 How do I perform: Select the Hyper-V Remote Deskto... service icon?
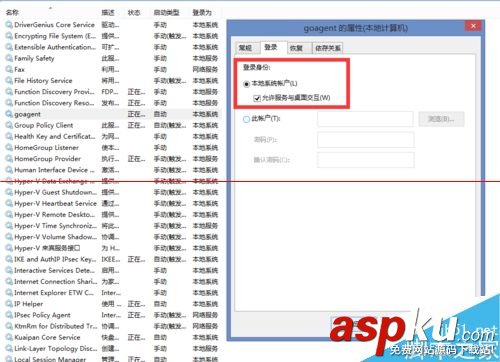[9, 215]
